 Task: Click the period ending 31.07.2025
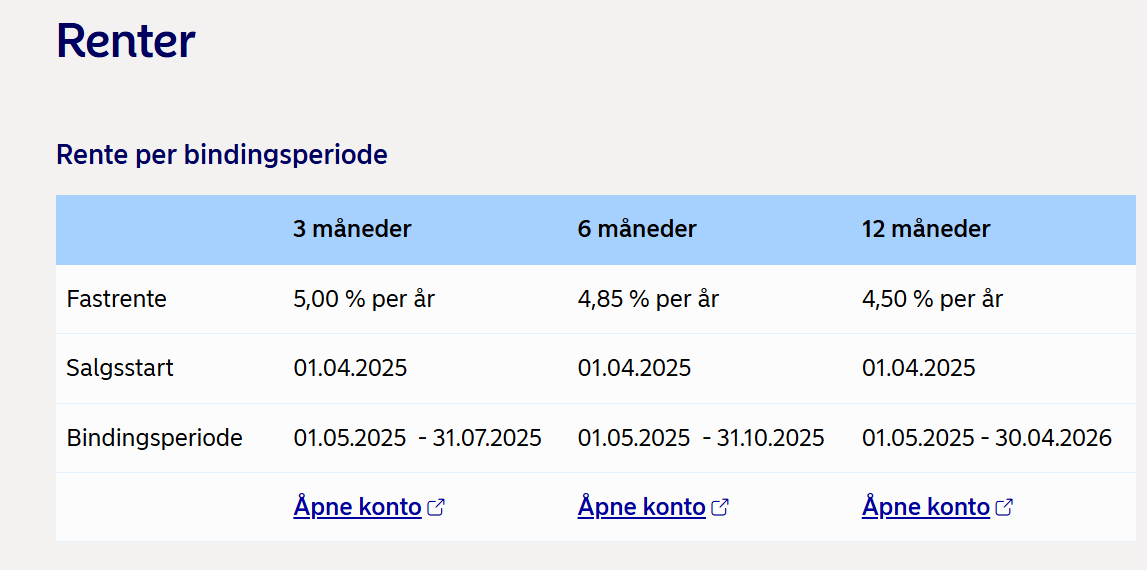(418, 438)
